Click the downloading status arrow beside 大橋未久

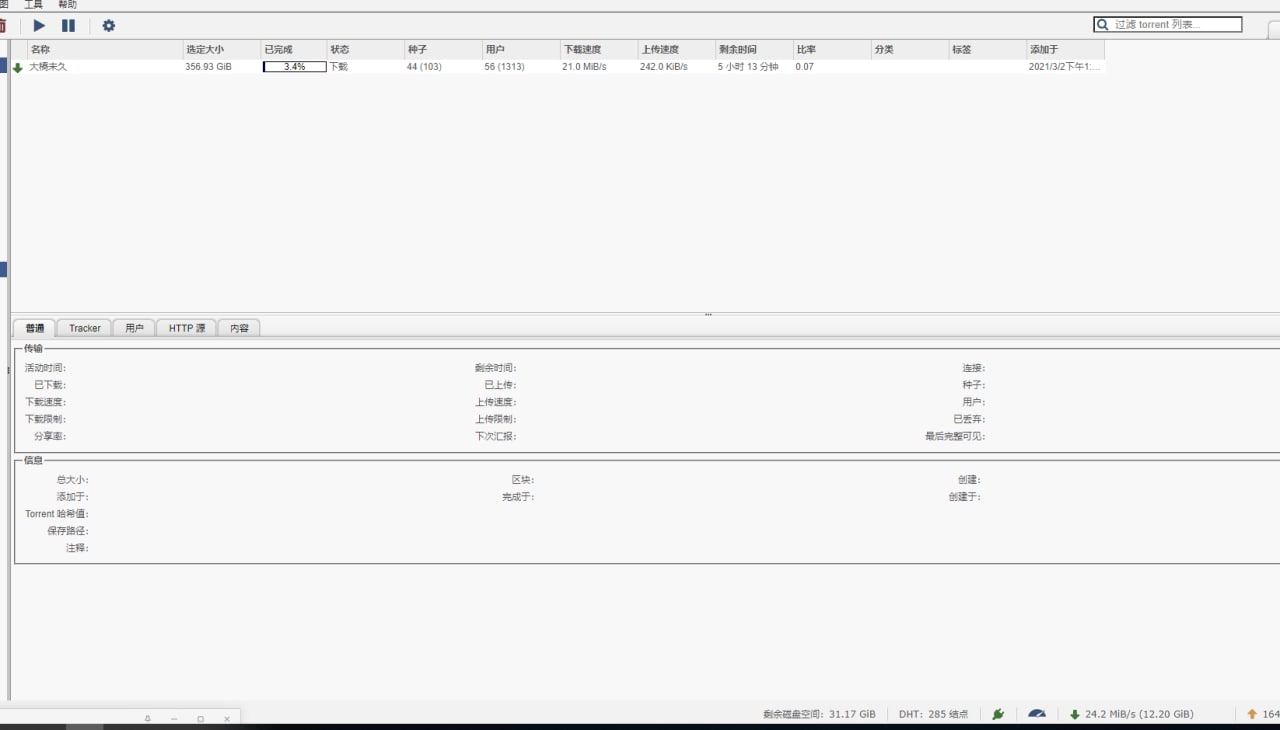pyautogui.click(x=18, y=67)
